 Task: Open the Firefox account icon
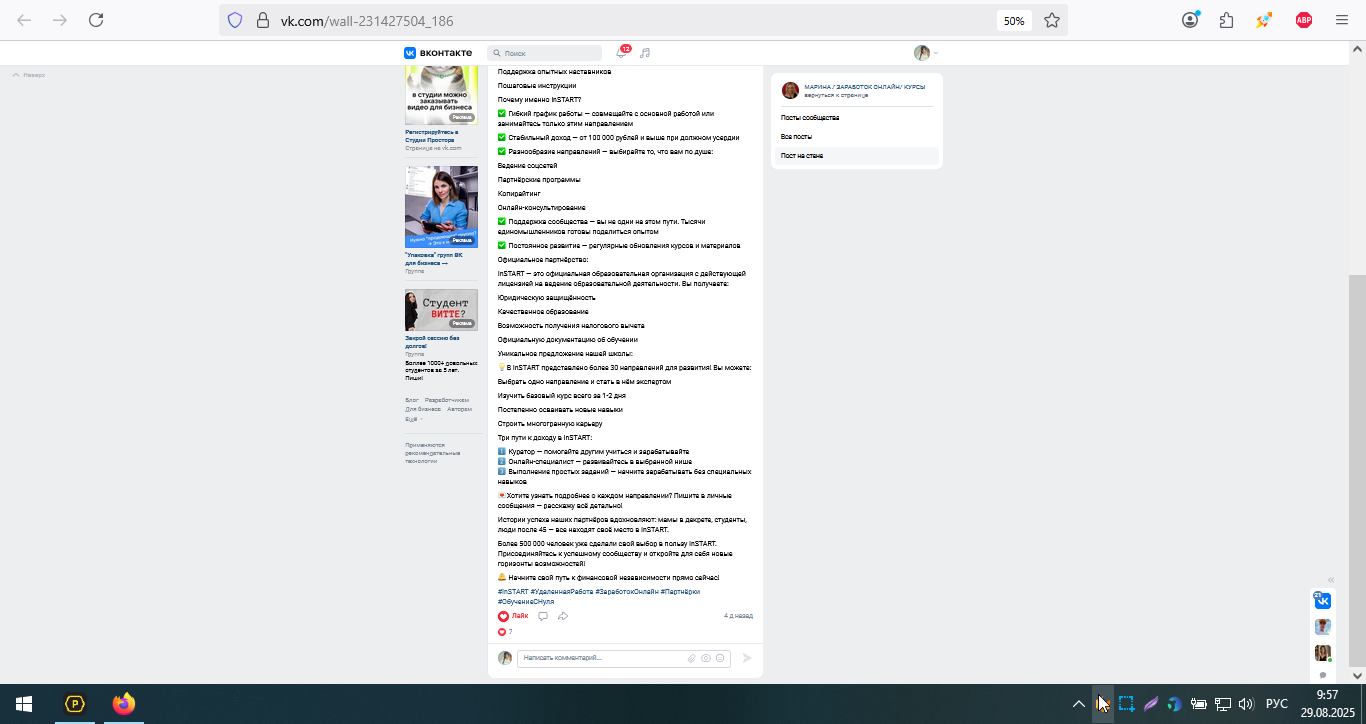(1190, 20)
